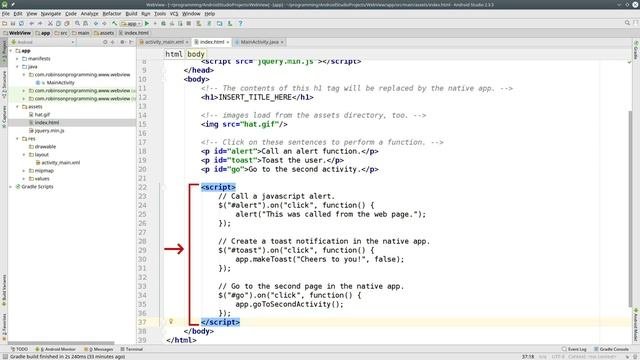Image resolution: width=640 pixels, height=360 pixels.
Task: Open the Gradle Console
Action: coord(611,349)
